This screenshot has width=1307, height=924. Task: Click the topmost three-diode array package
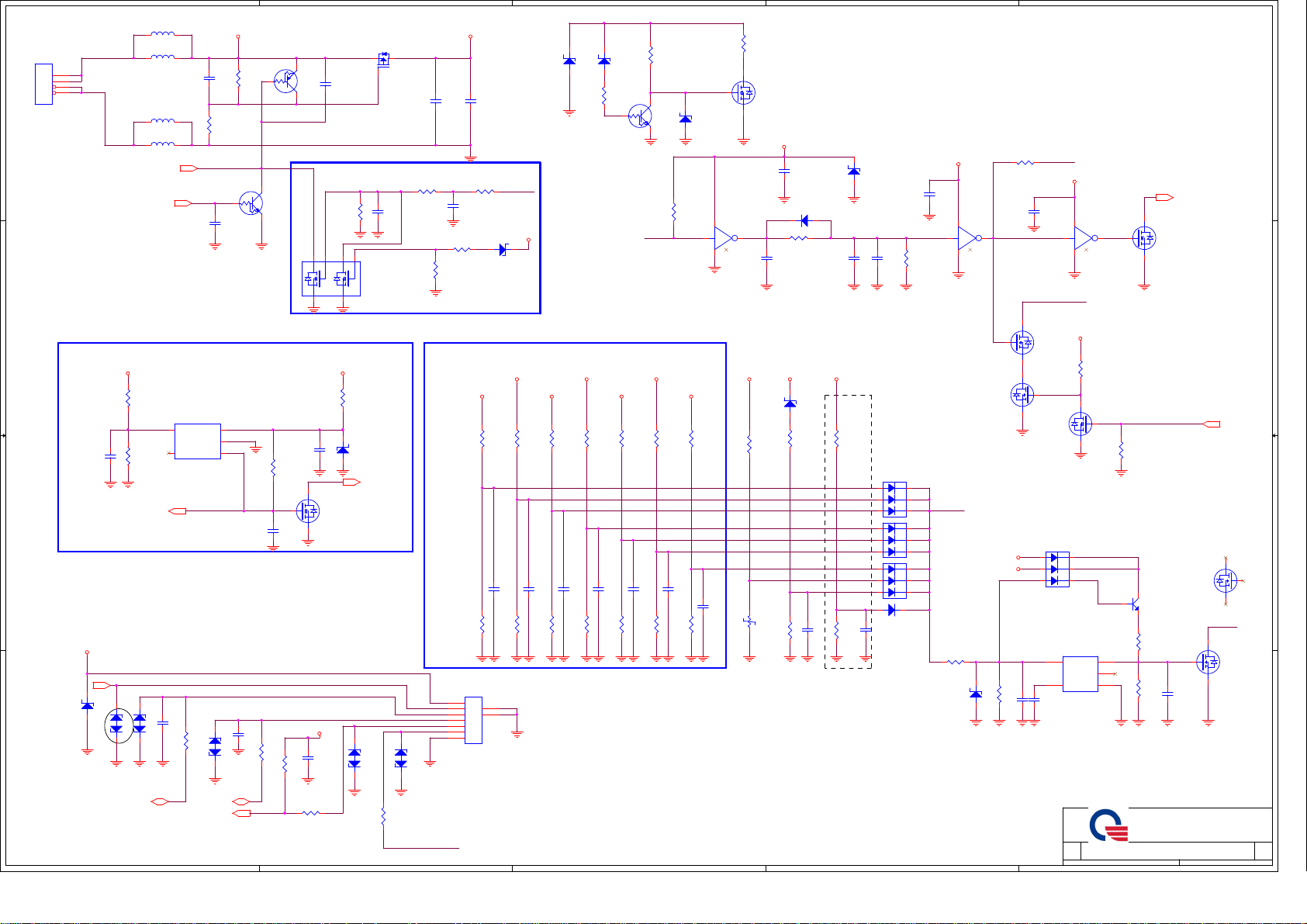[x=894, y=500]
